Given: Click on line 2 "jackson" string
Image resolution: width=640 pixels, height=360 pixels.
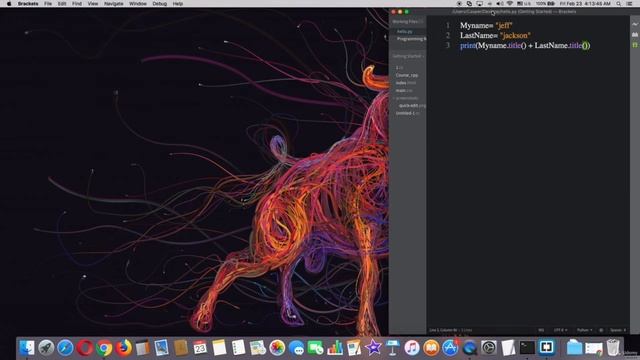Looking at the screenshot, I should pos(515,35).
